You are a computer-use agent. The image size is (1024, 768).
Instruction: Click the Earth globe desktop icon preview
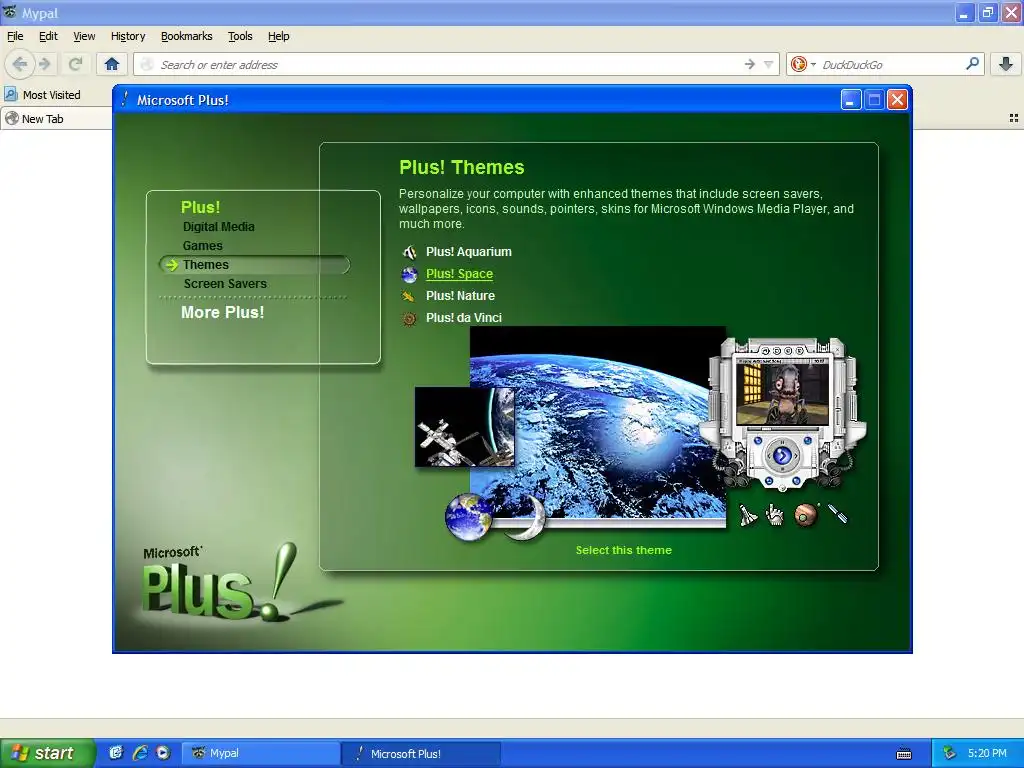click(469, 517)
